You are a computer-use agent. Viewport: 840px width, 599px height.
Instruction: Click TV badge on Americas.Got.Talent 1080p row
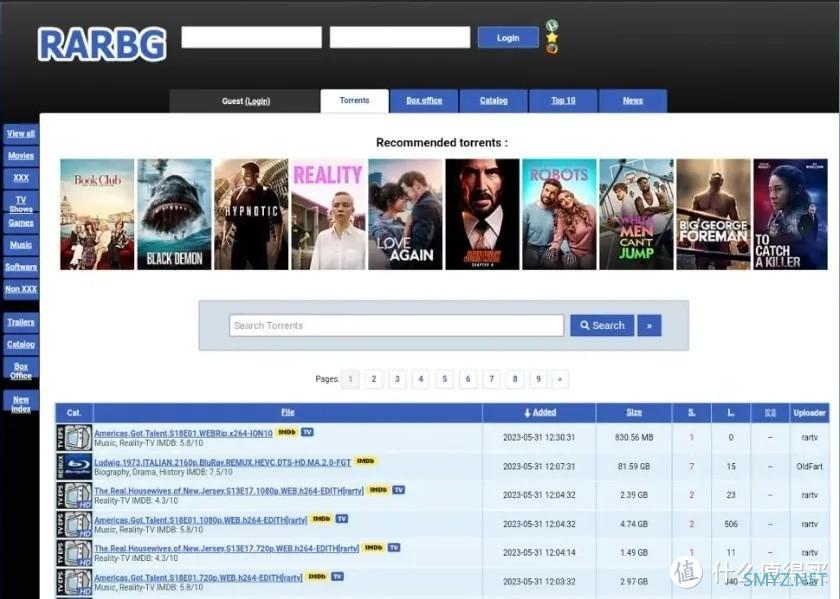(x=342, y=519)
